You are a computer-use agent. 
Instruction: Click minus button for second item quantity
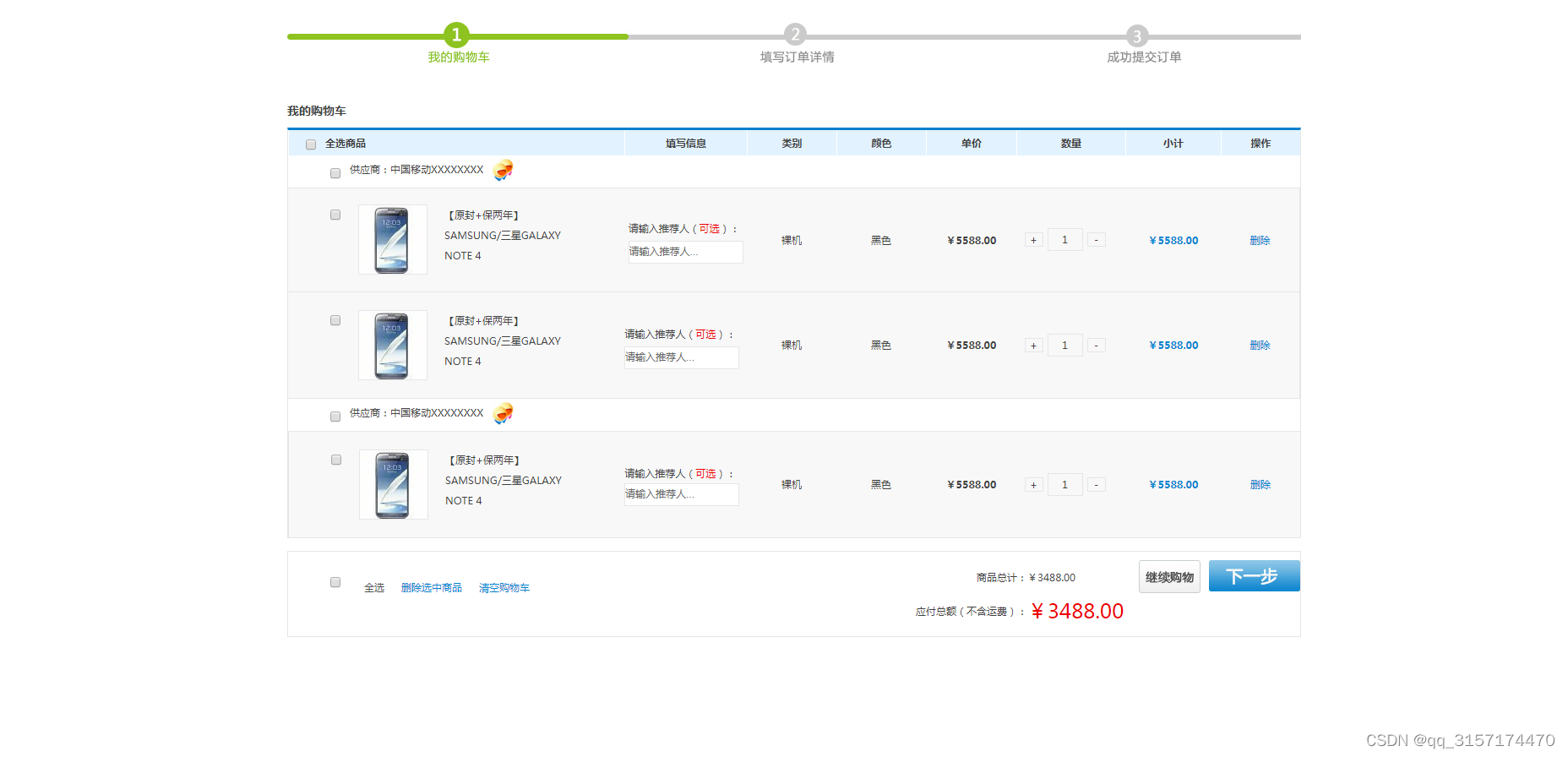(1096, 346)
